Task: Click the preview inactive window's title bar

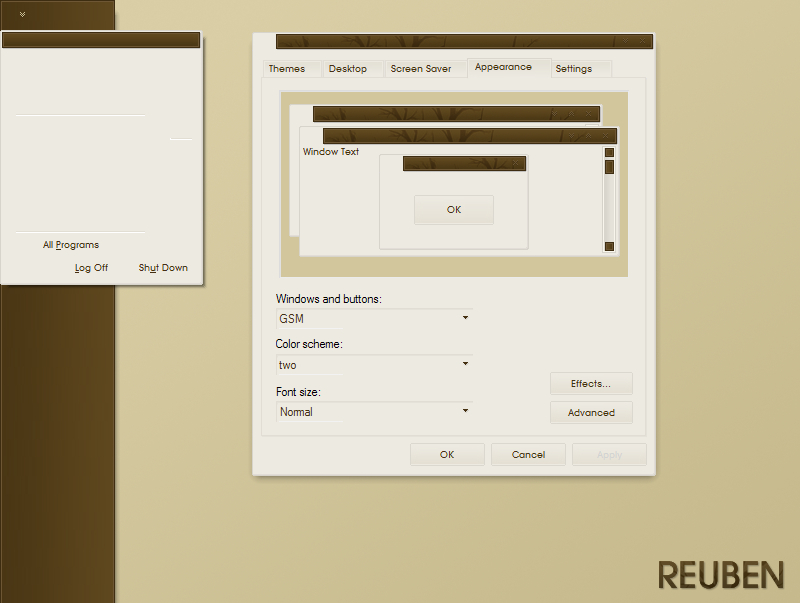Action: tap(457, 114)
